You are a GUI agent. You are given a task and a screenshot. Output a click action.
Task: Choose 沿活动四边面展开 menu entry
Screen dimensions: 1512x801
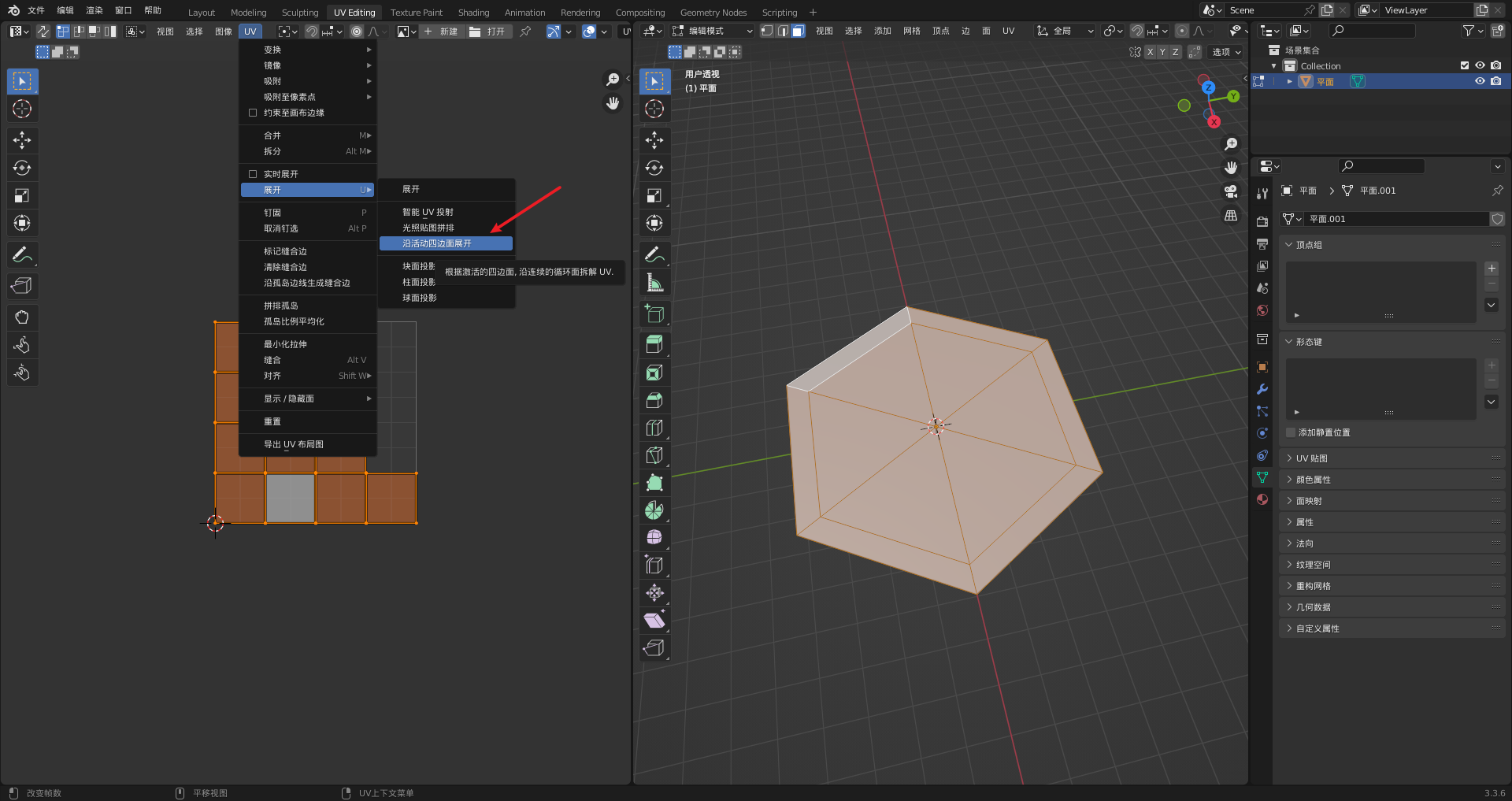[446, 243]
